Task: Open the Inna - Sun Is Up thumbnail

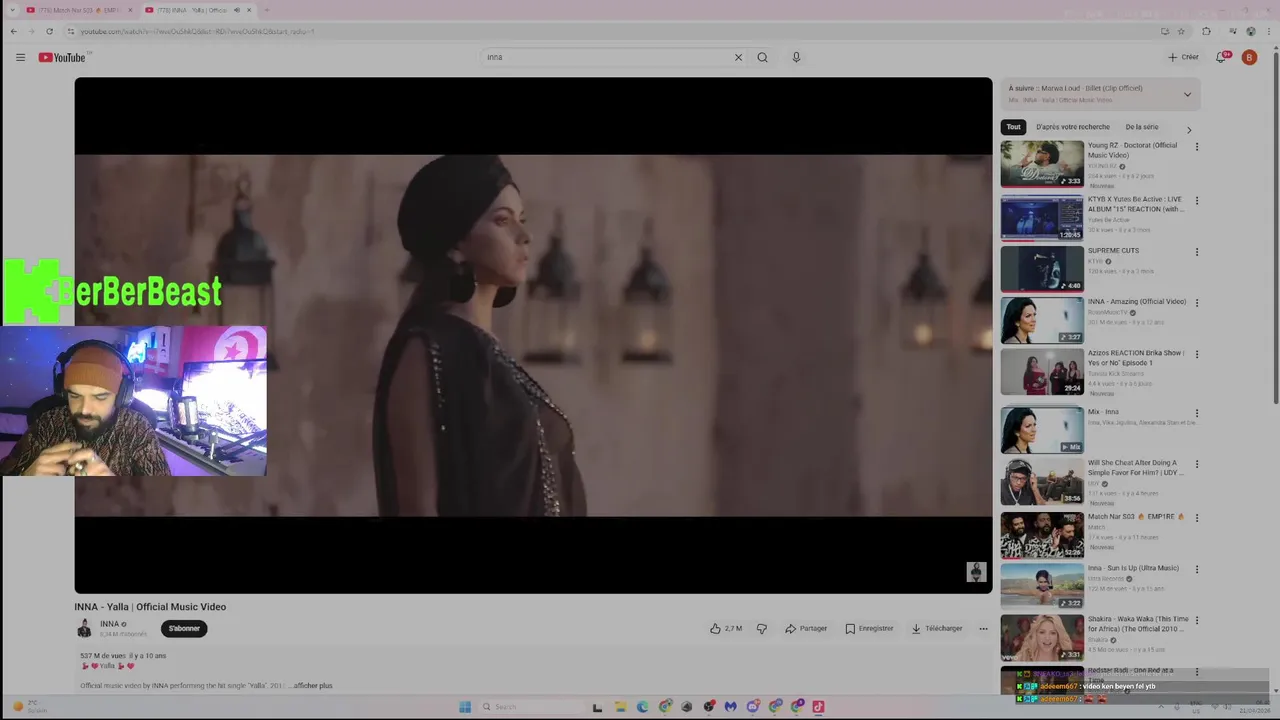Action: pyautogui.click(x=1042, y=585)
